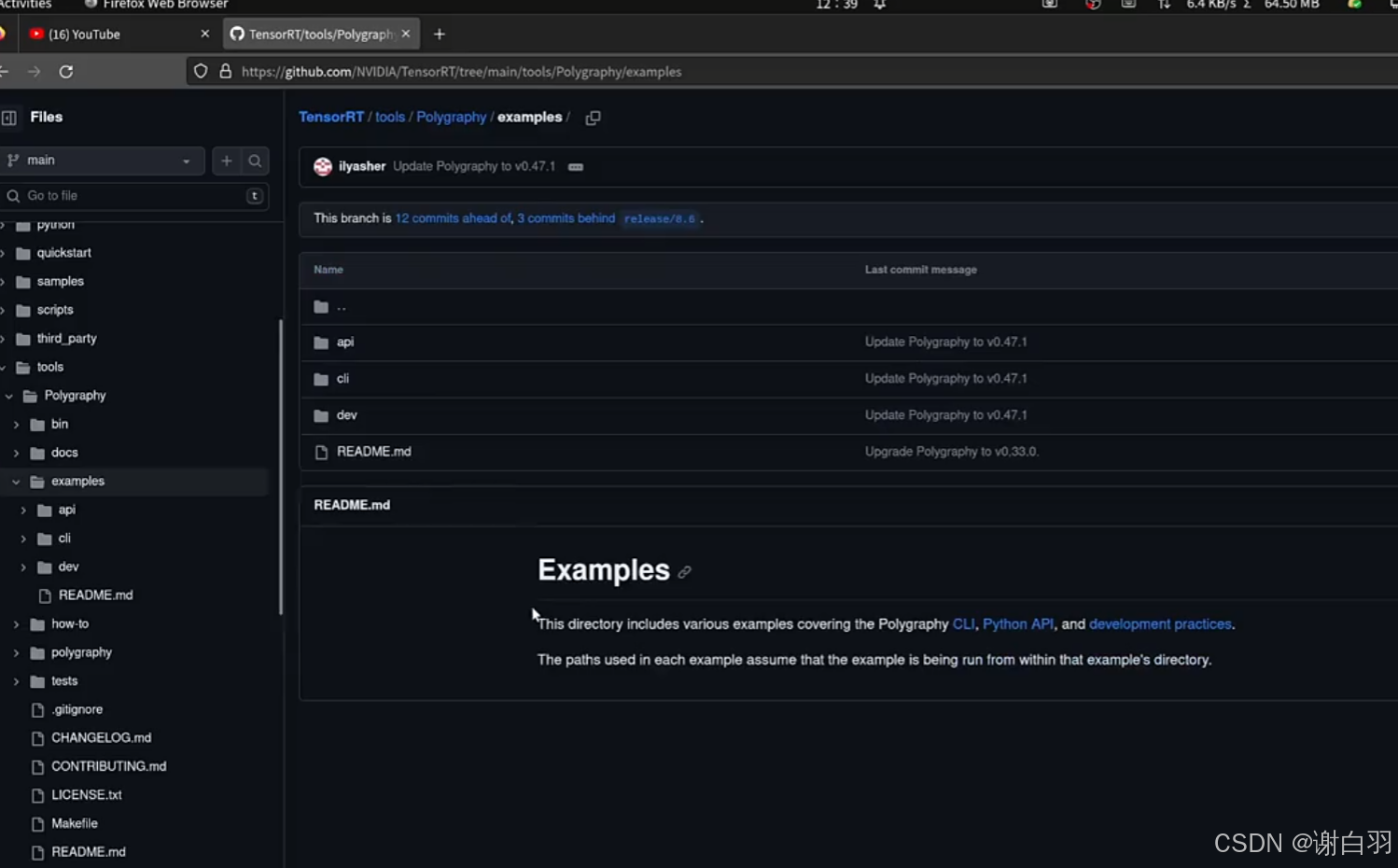Expand commit message ellipsis button
1398x868 pixels.
pyautogui.click(x=576, y=167)
